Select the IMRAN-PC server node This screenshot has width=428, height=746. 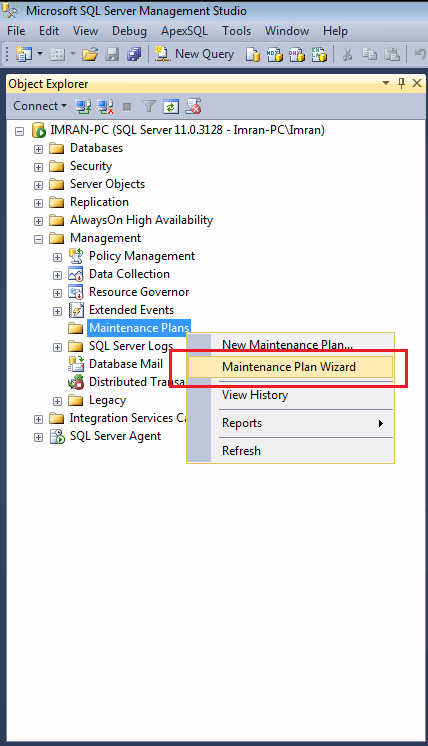187,130
